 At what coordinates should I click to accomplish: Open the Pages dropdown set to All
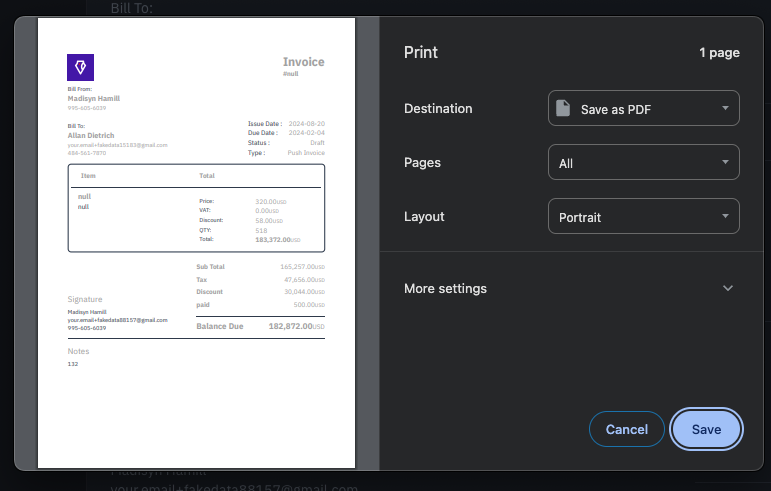pyautogui.click(x=643, y=163)
